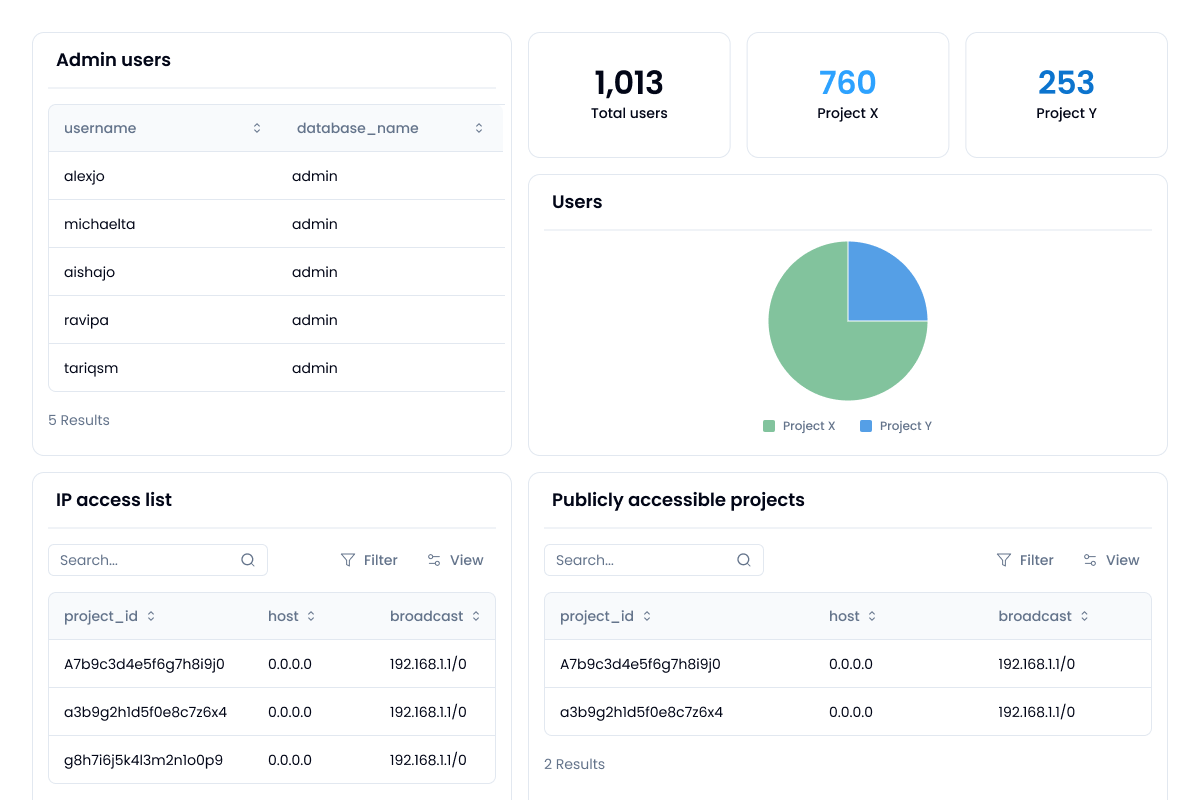
Task: Click the Total users stat card
Action: (x=629, y=94)
